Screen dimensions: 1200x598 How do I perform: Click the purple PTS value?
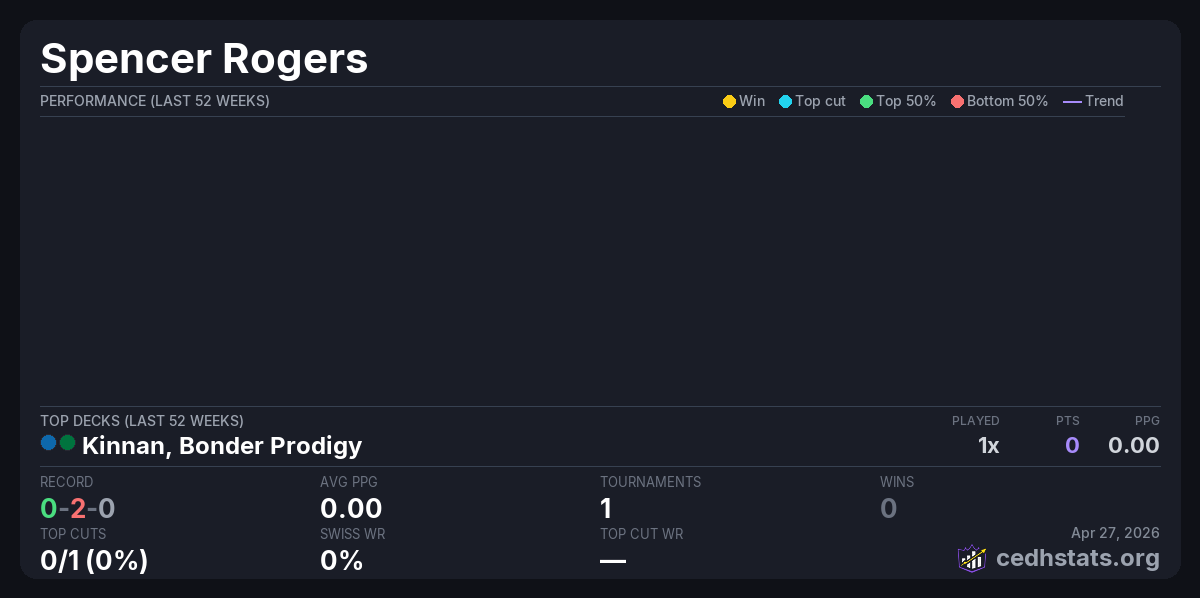tap(1072, 445)
